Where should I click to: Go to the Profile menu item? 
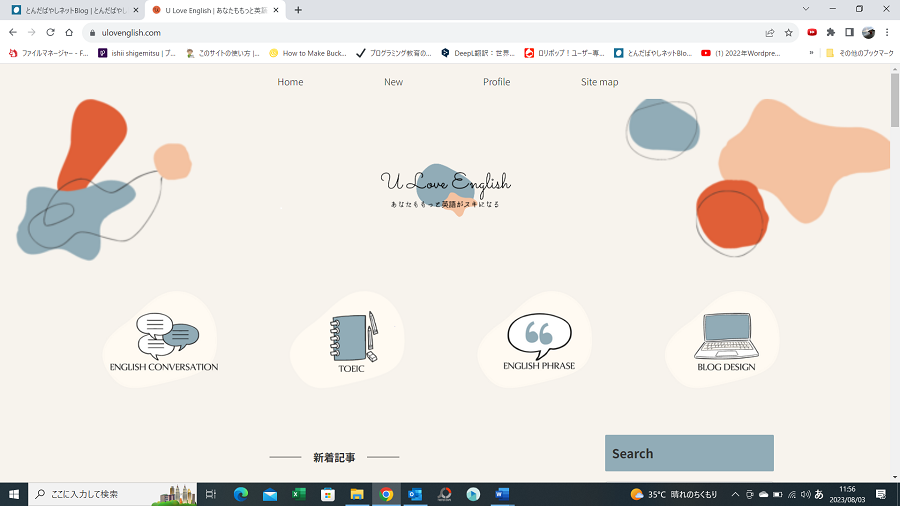pos(496,82)
